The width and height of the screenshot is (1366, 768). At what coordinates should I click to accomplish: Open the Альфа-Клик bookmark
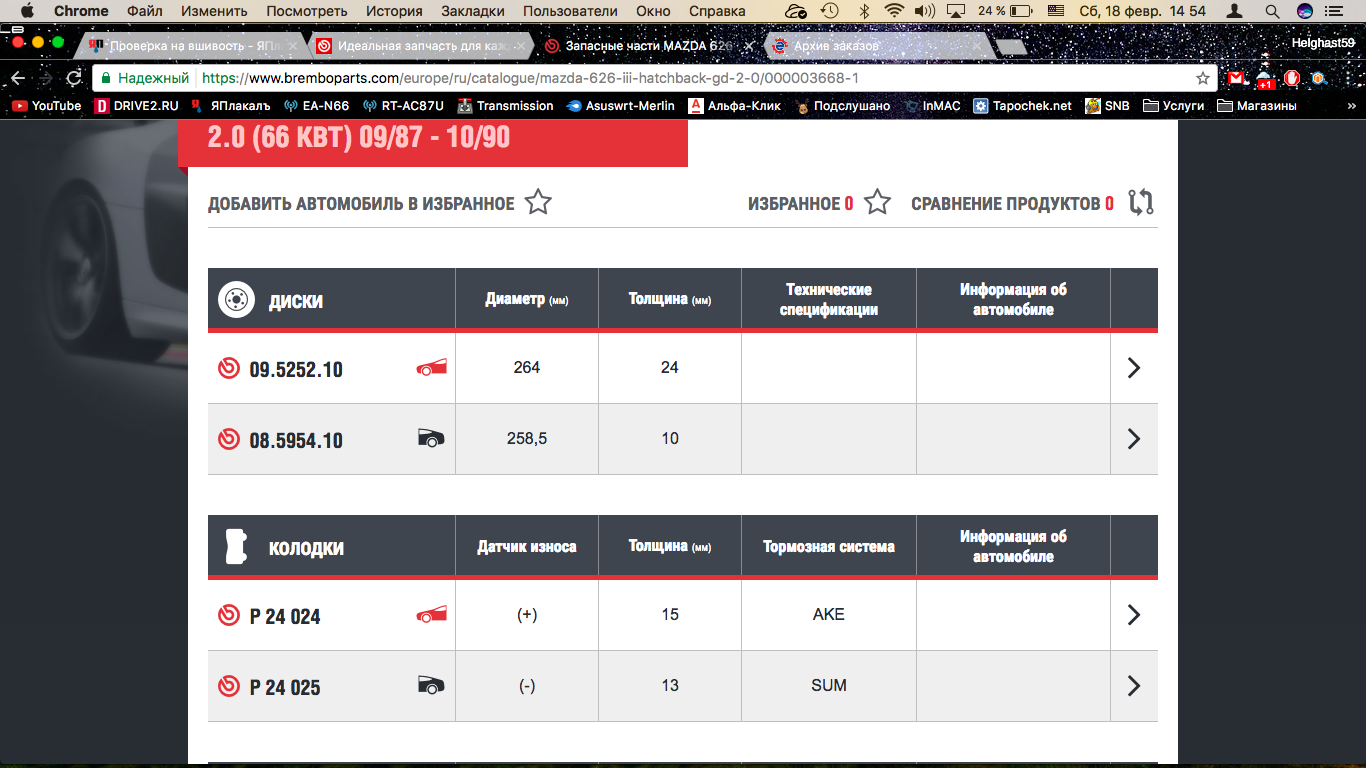pyautogui.click(x=734, y=105)
